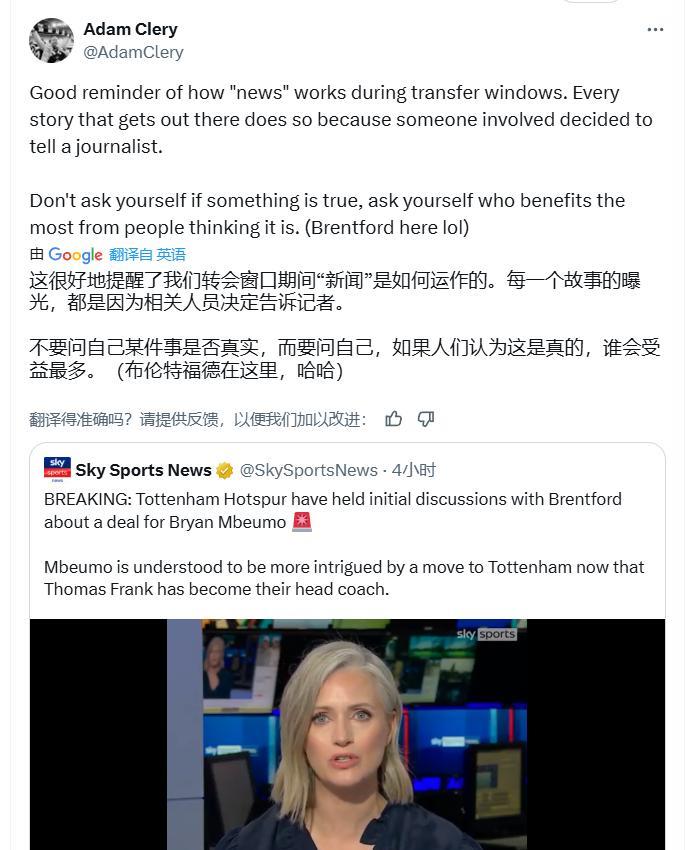
Task: Click the quoted tweet BREAKING text
Action: (333, 510)
